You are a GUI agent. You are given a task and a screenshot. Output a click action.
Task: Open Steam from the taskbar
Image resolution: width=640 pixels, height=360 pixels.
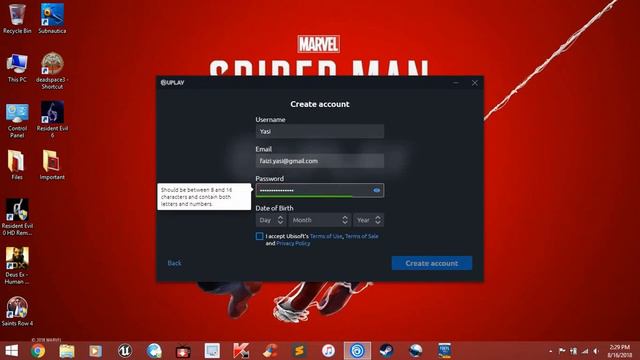(x=386, y=351)
